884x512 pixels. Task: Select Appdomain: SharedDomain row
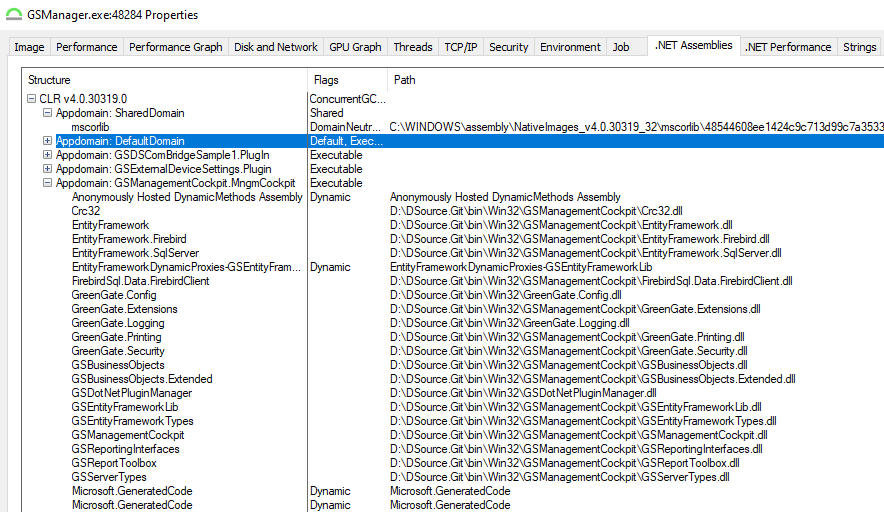coord(120,113)
